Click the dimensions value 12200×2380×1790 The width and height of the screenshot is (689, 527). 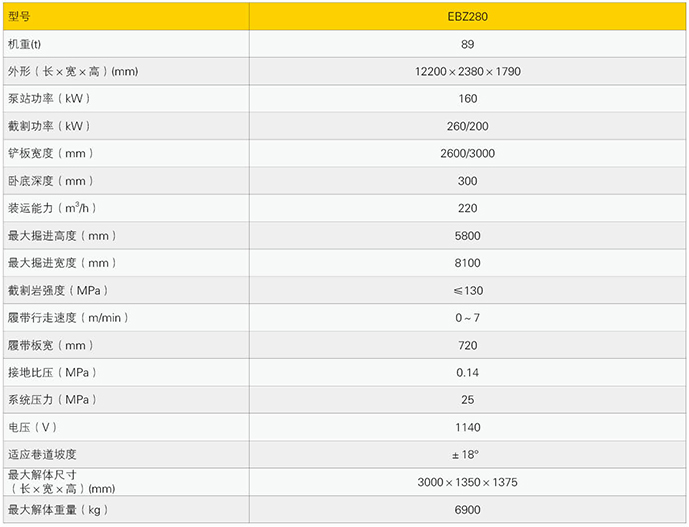[468, 72]
